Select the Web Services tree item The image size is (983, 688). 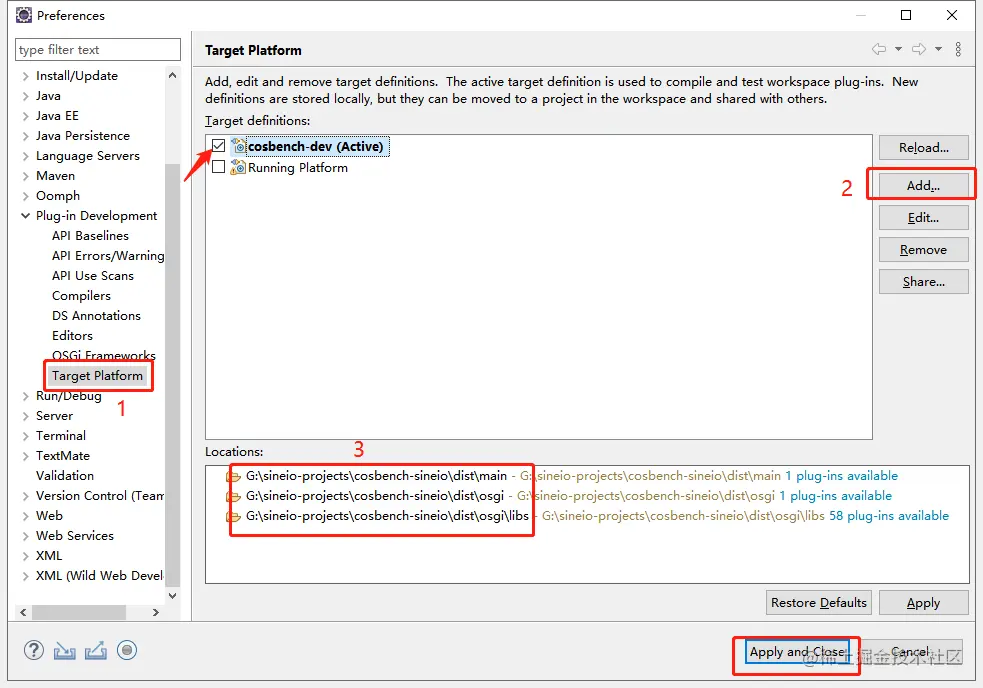point(75,536)
